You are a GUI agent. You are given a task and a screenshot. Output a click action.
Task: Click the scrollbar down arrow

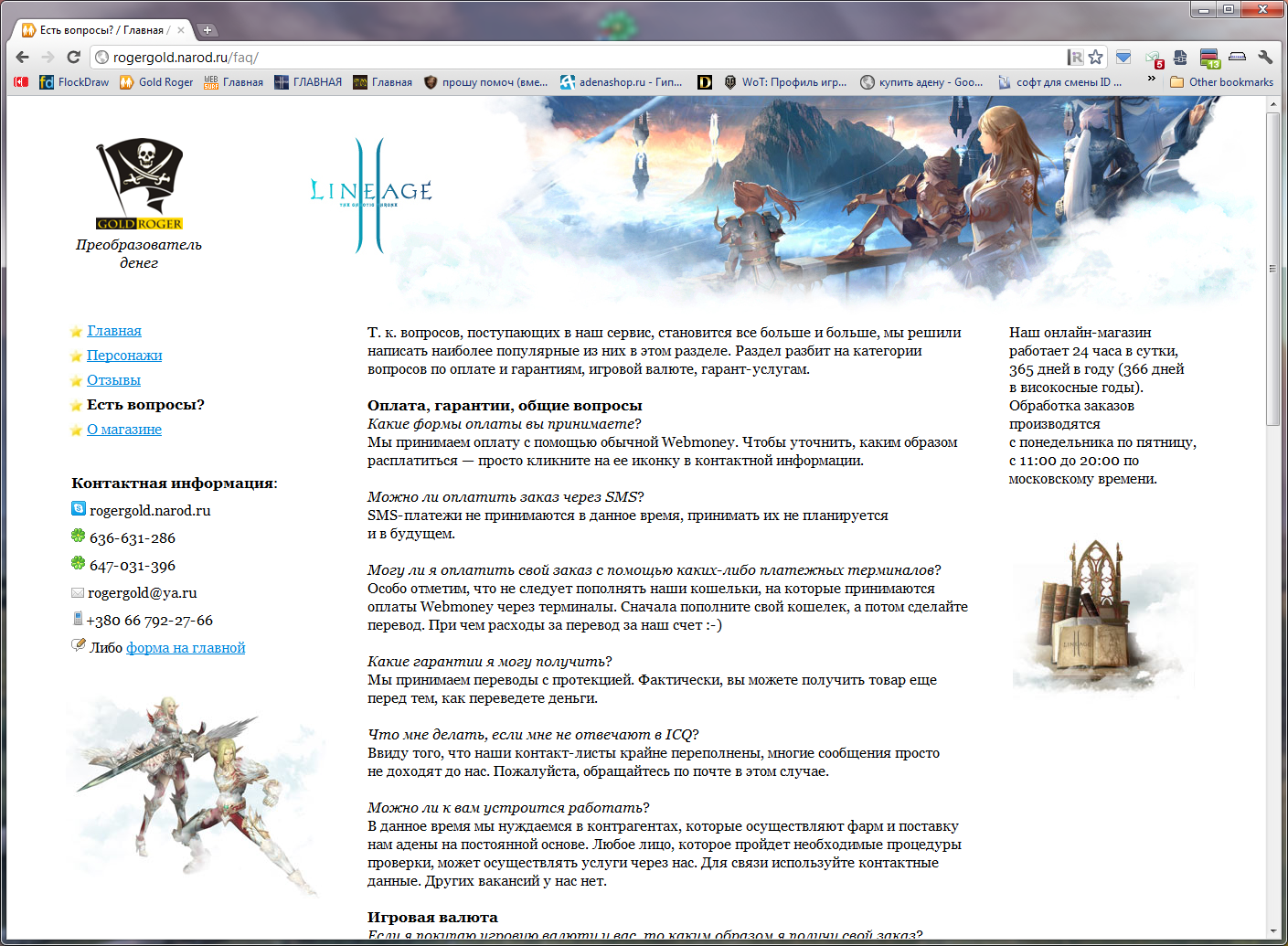tap(1272, 931)
